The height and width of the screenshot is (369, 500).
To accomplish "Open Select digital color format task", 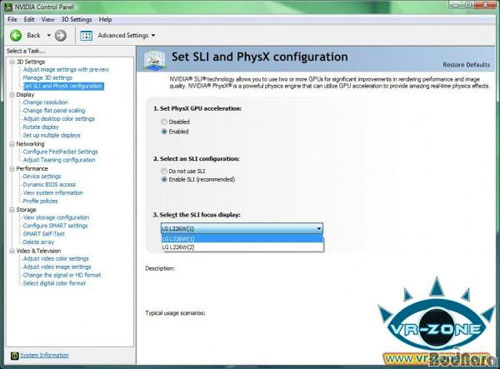I will 54,283.
